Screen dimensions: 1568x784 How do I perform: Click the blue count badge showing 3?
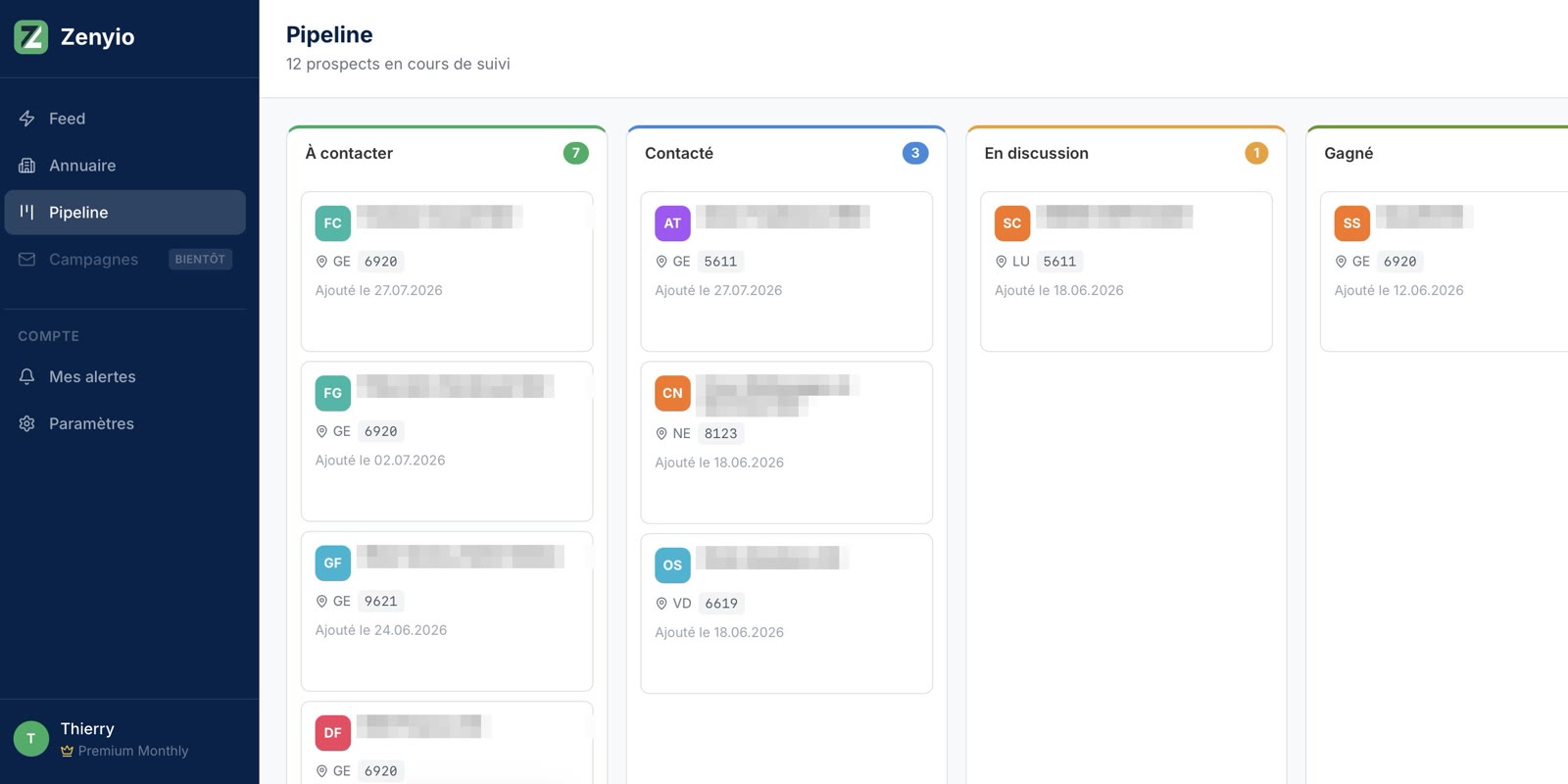[915, 153]
